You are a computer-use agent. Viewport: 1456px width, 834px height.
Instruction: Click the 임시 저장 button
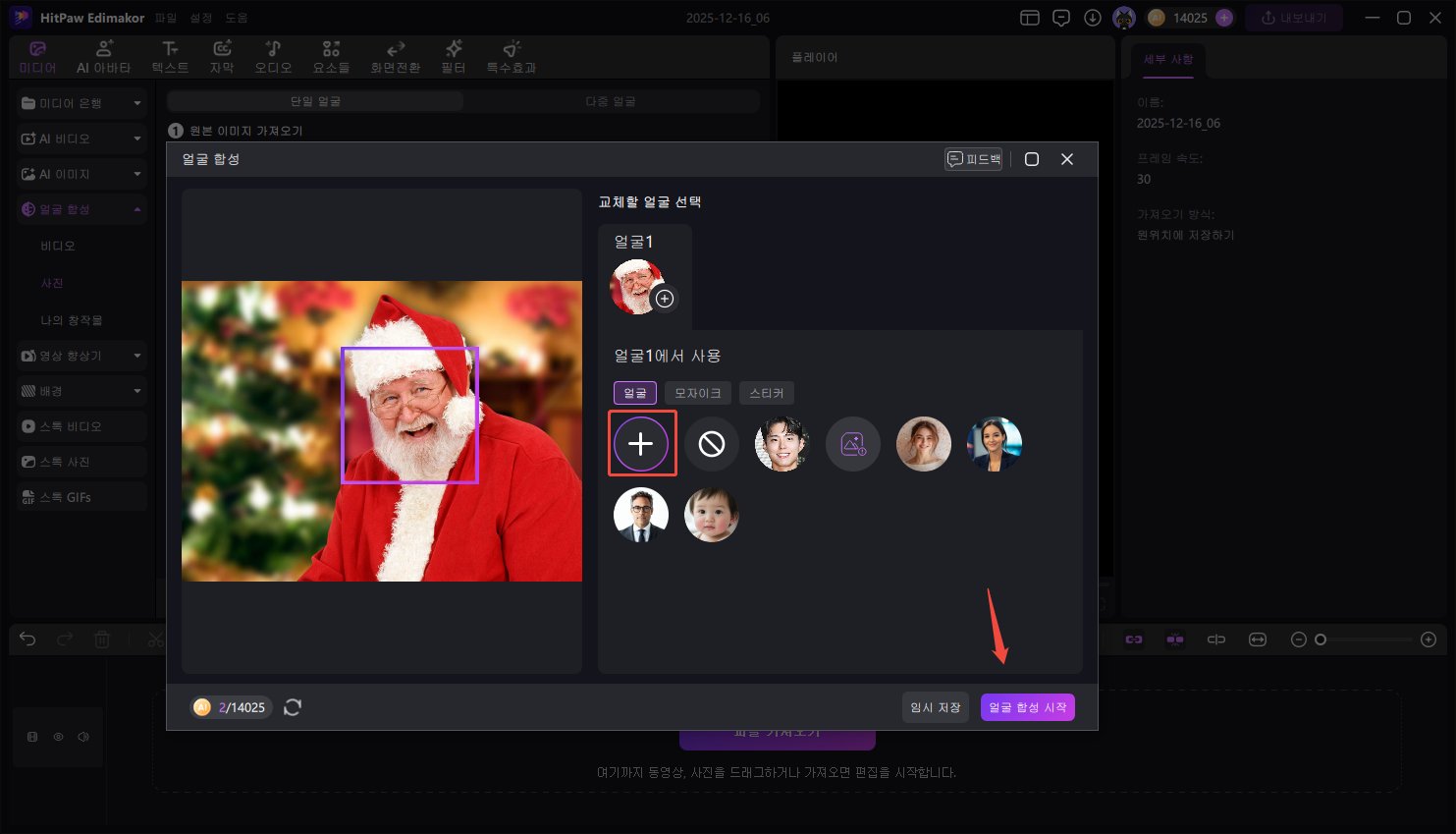[934, 706]
